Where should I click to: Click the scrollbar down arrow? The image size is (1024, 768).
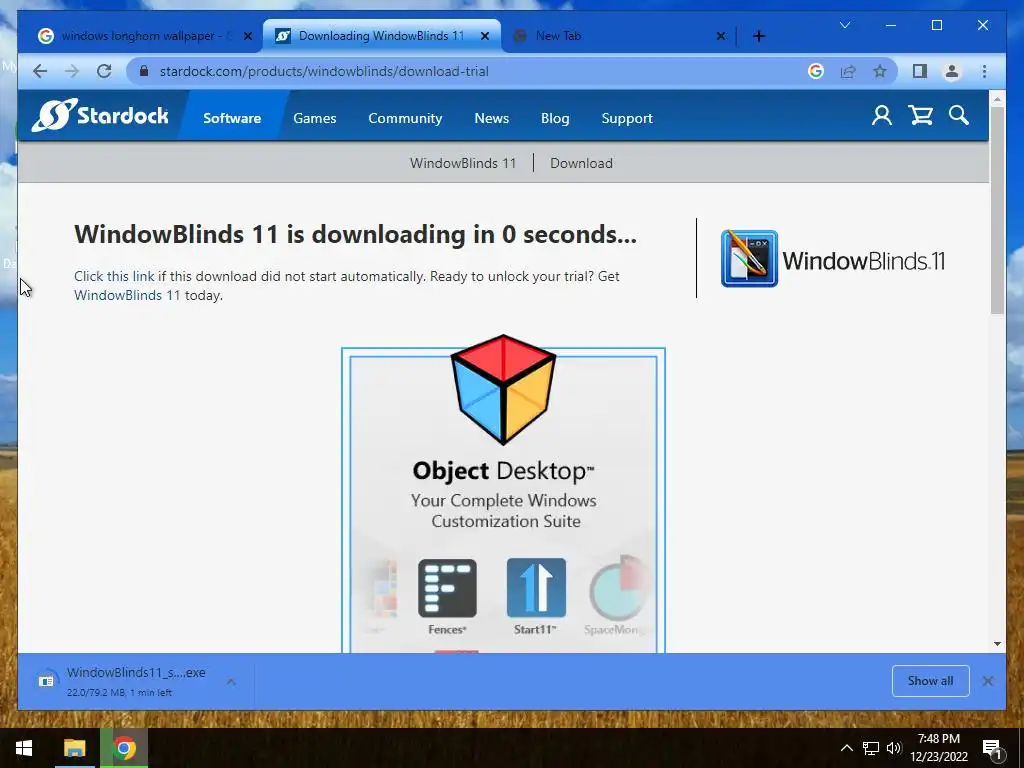[x=997, y=644]
